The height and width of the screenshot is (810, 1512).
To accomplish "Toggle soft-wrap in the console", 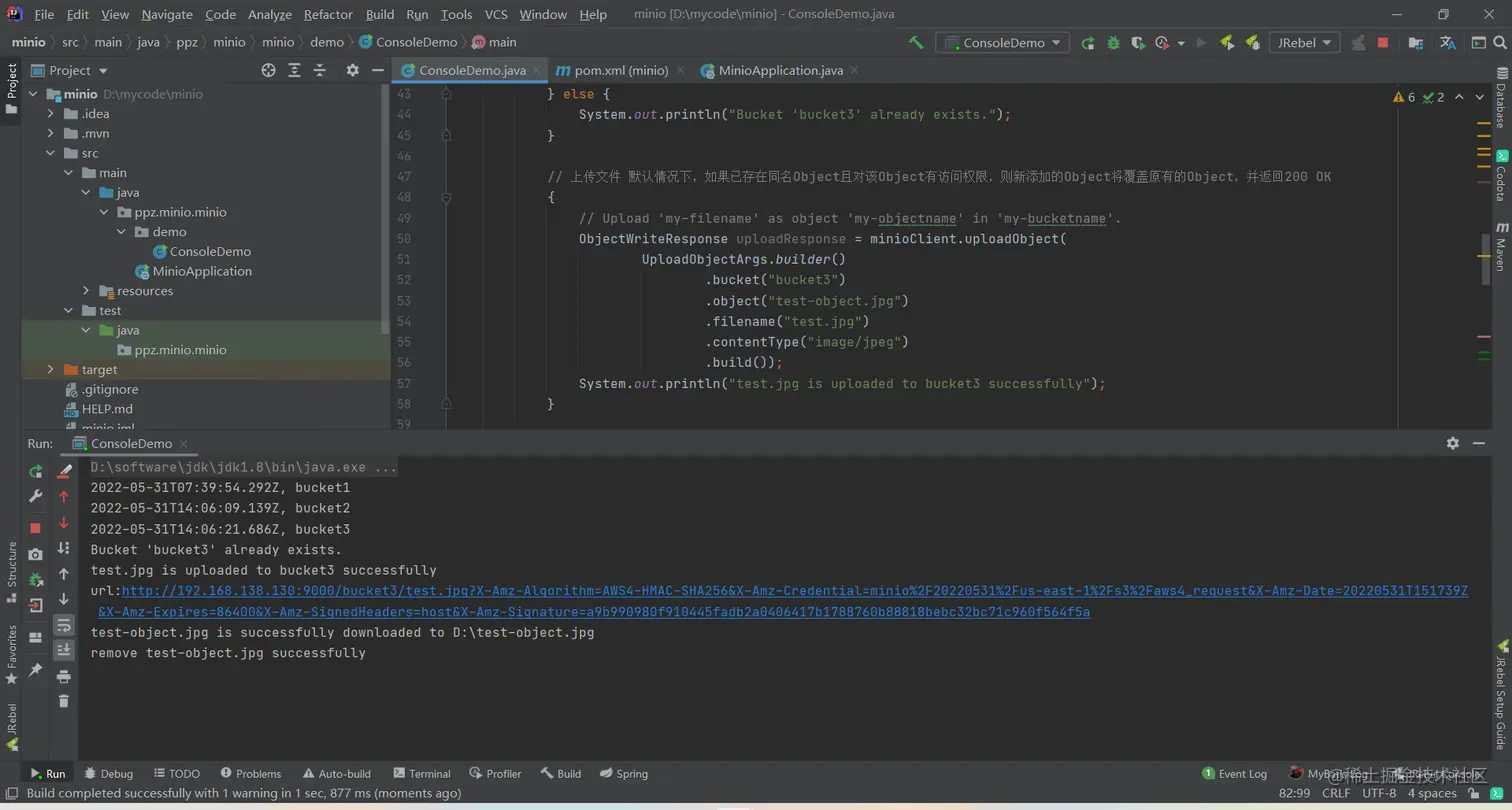I will click(x=64, y=625).
